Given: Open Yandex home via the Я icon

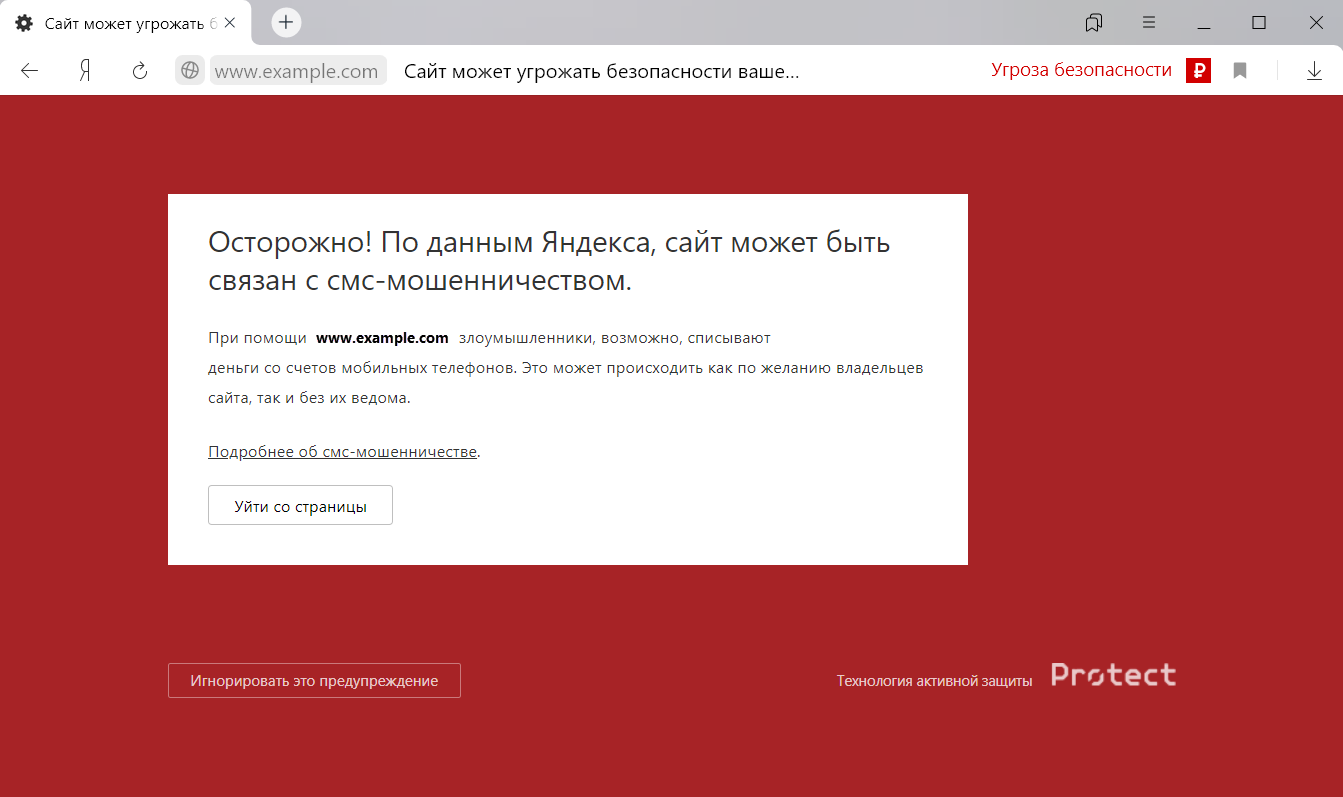Looking at the screenshot, I should (x=85, y=71).
